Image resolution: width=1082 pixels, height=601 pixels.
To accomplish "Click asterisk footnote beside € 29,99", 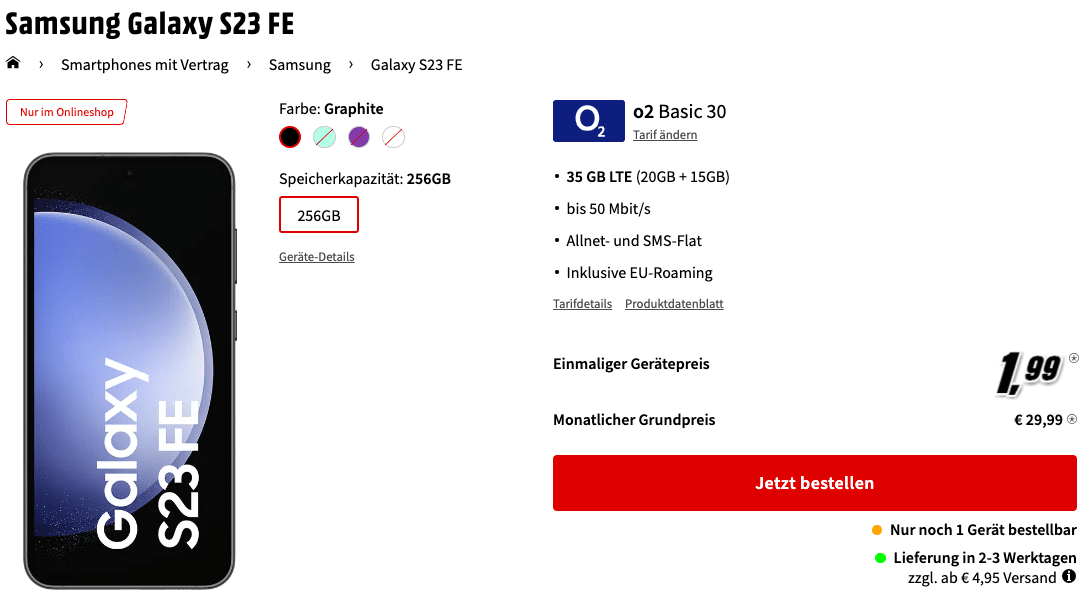I will pyautogui.click(x=1072, y=419).
